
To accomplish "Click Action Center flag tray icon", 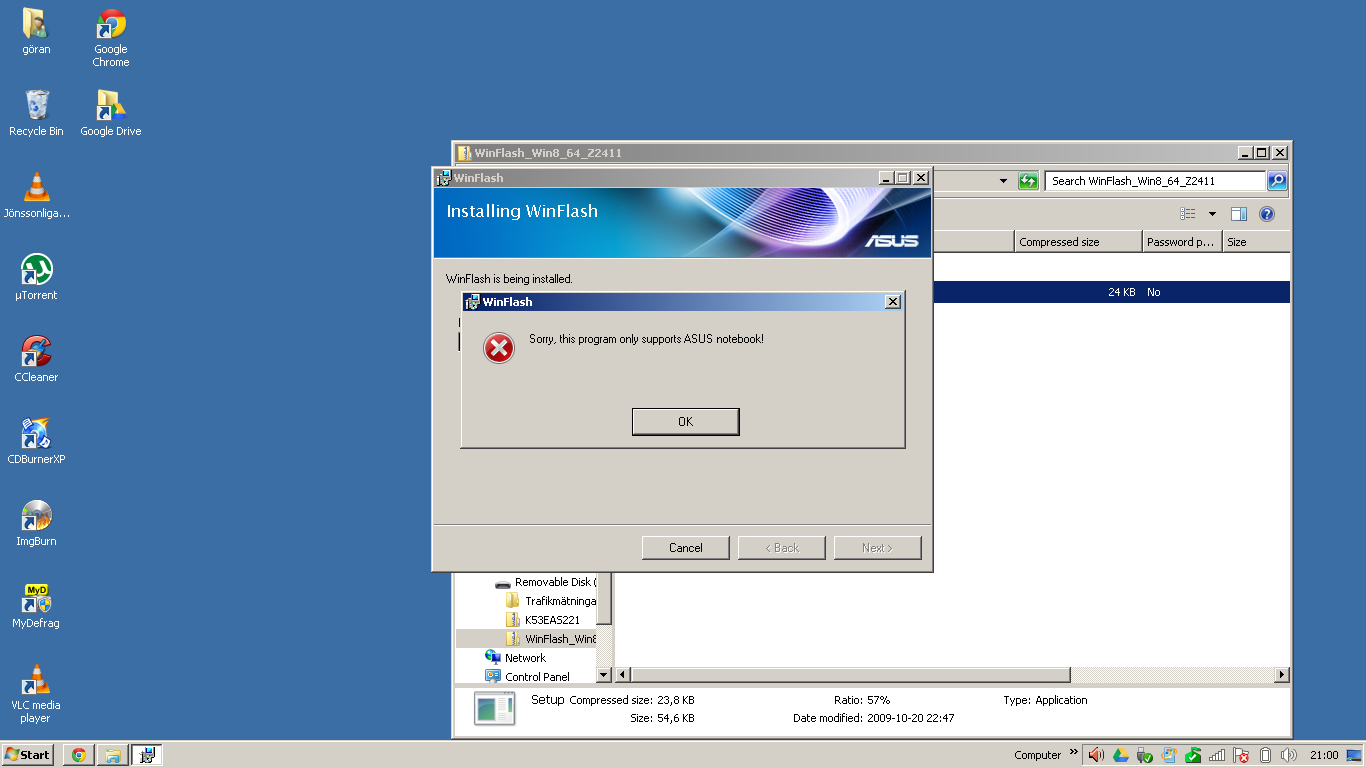I will 1241,755.
